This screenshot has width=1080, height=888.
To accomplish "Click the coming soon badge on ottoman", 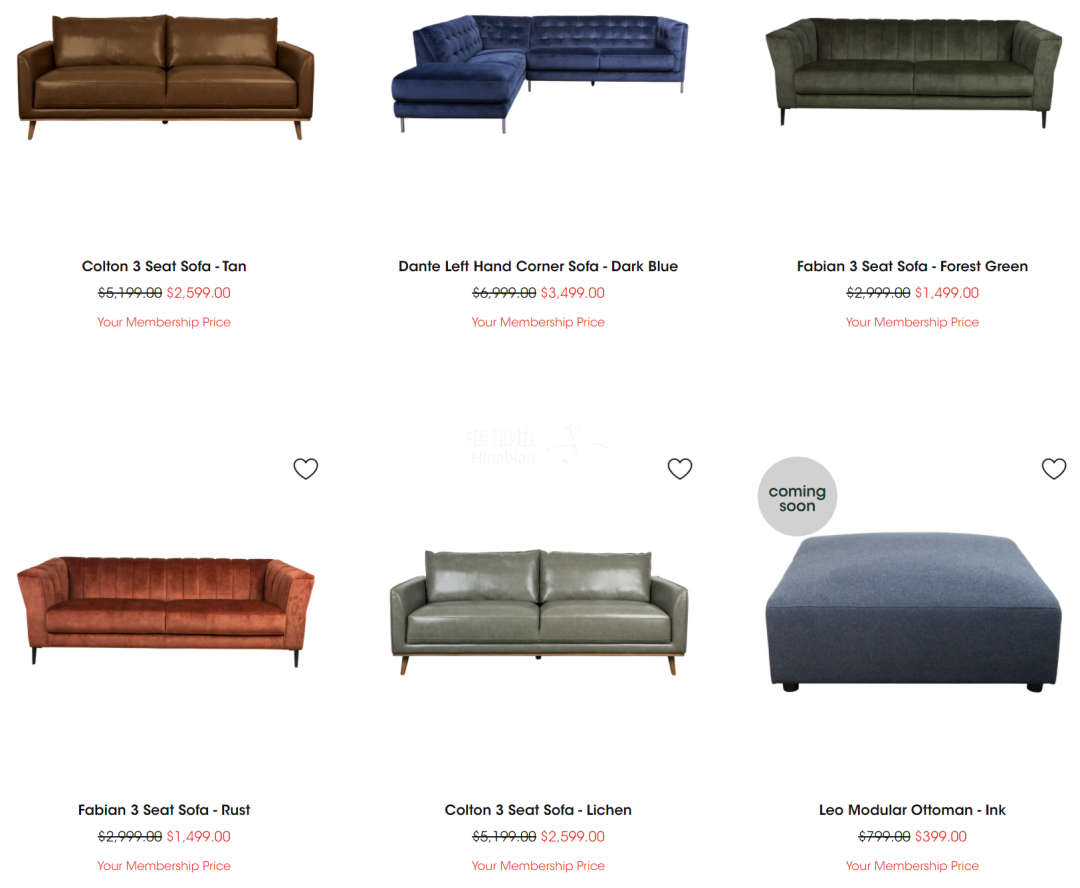I will 797,497.
